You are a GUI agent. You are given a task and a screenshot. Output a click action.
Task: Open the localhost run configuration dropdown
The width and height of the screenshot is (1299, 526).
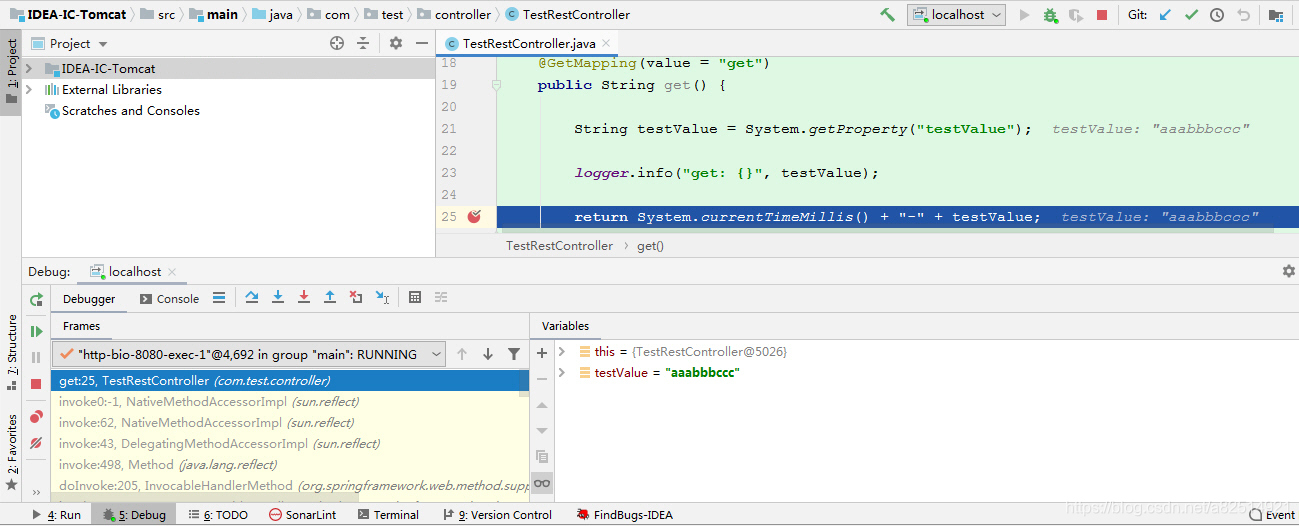pyautogui.click(x=956, y=15)
